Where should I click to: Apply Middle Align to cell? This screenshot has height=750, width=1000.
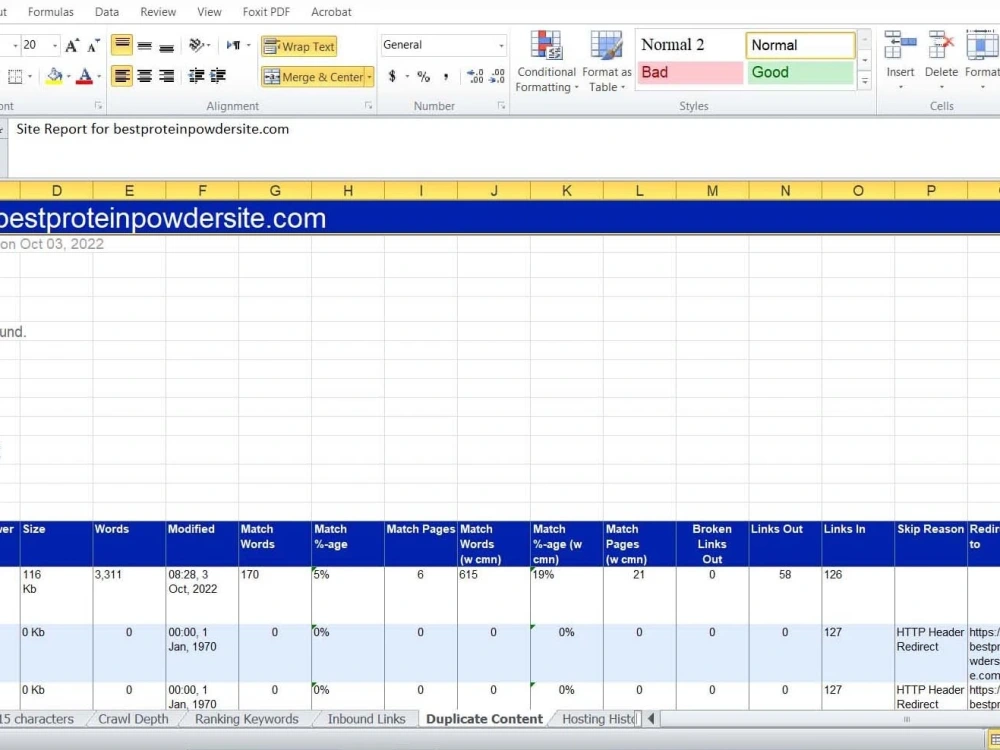[145, 45]
